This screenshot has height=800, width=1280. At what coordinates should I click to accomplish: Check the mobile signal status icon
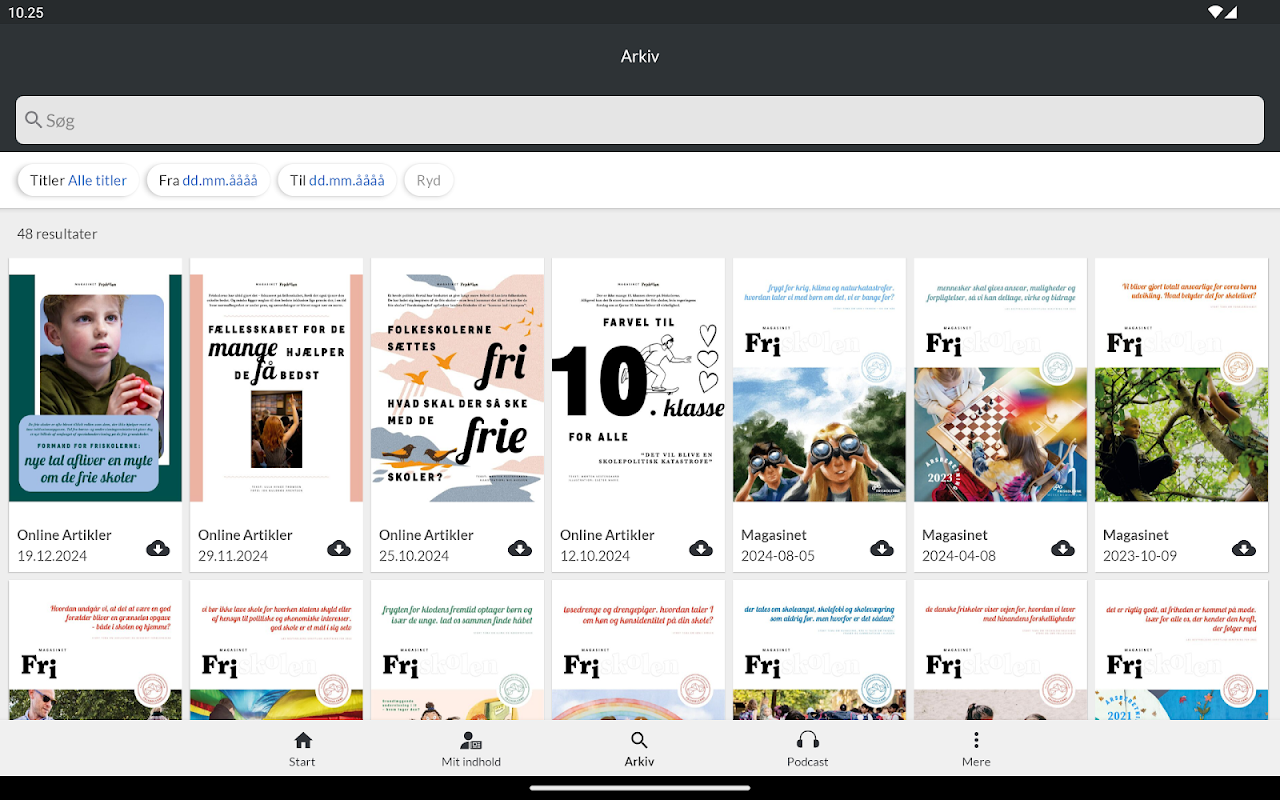click(1232, 12)
